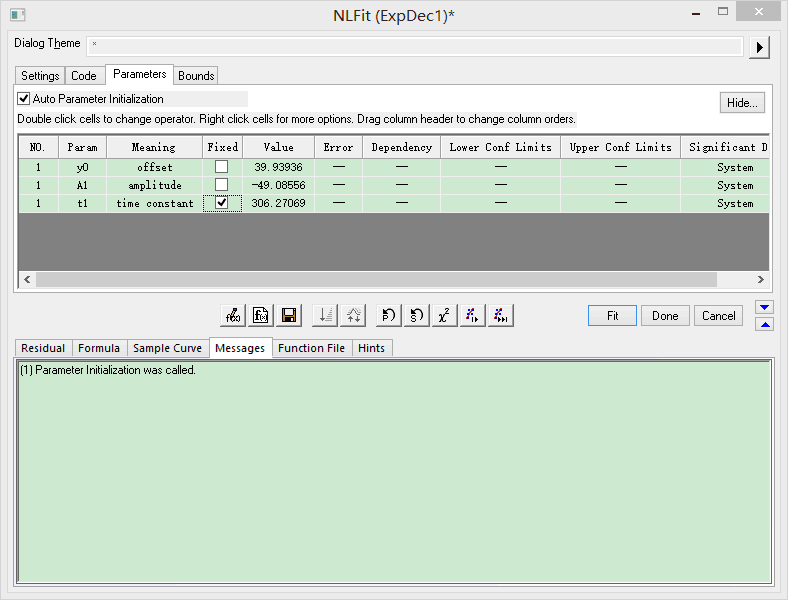Screen dimensions: 788x600
Task: Click the simplex iteration icon
Action: coord(417,315)
